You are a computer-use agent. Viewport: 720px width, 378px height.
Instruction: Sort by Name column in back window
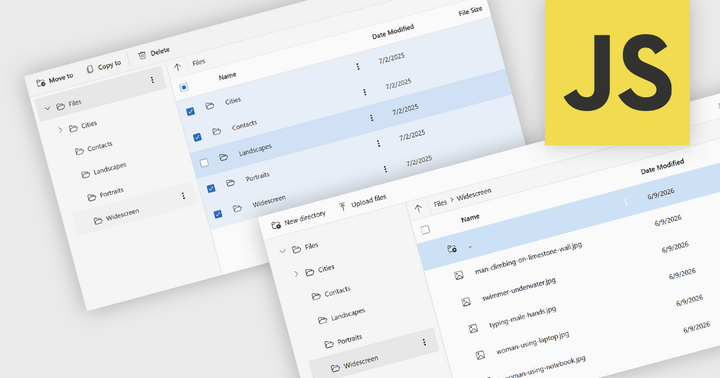pyautogui.click(x=227, y=76)
